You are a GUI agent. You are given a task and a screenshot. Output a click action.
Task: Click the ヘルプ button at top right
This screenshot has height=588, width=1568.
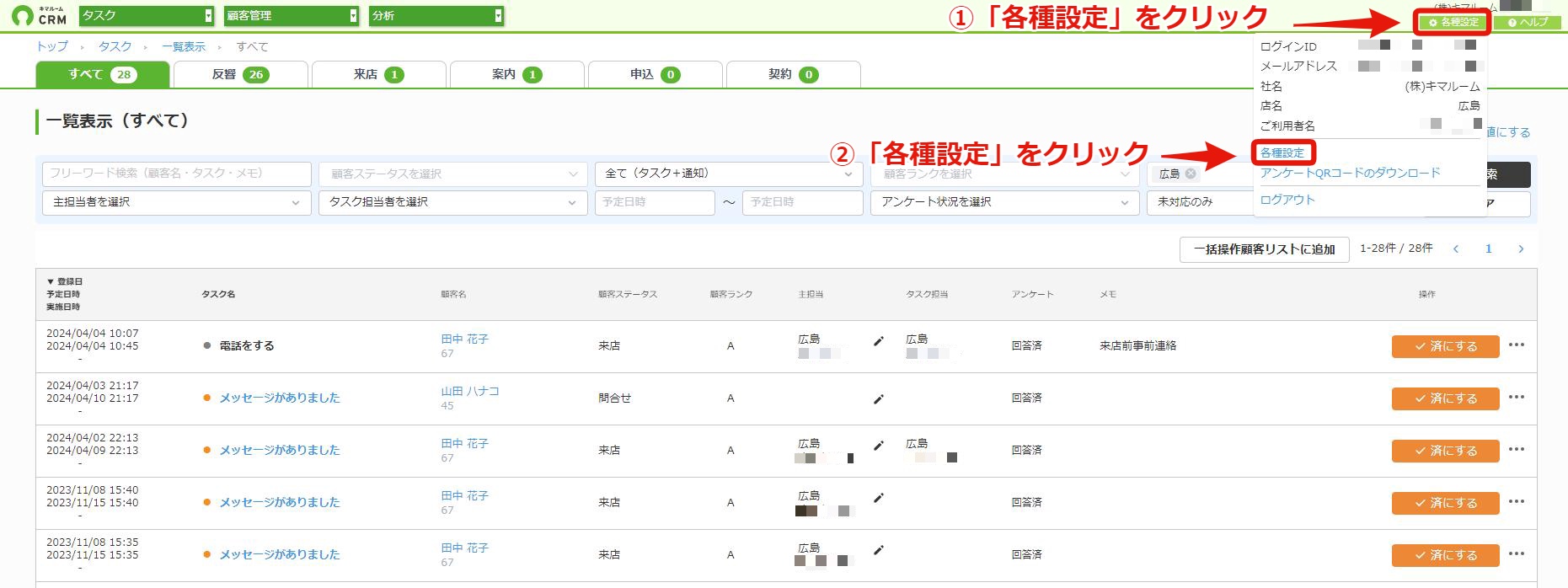(1528, 23)
